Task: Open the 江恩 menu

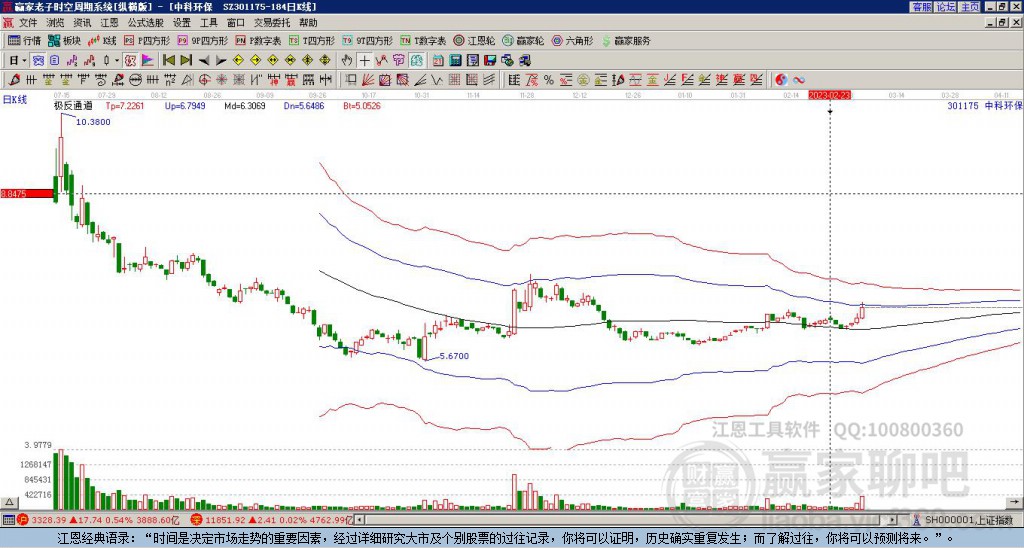Action: coord(109,23)
